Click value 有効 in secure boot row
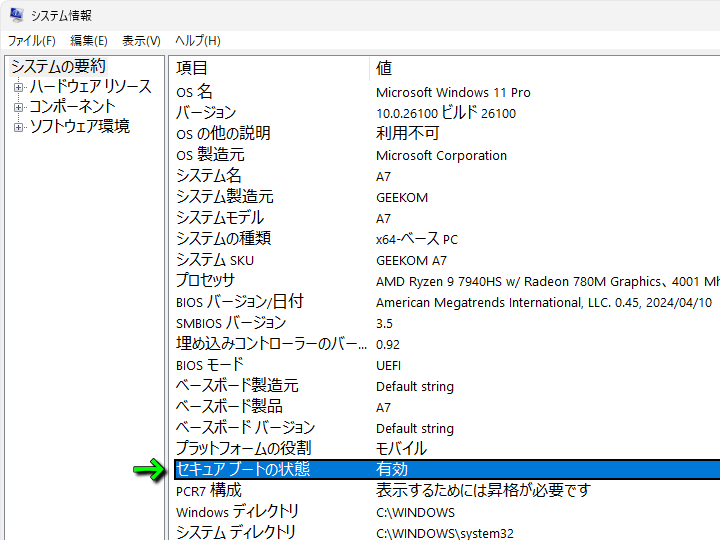Image resolution: width=720 pixels, height=540 pixels. pos(392,469)
